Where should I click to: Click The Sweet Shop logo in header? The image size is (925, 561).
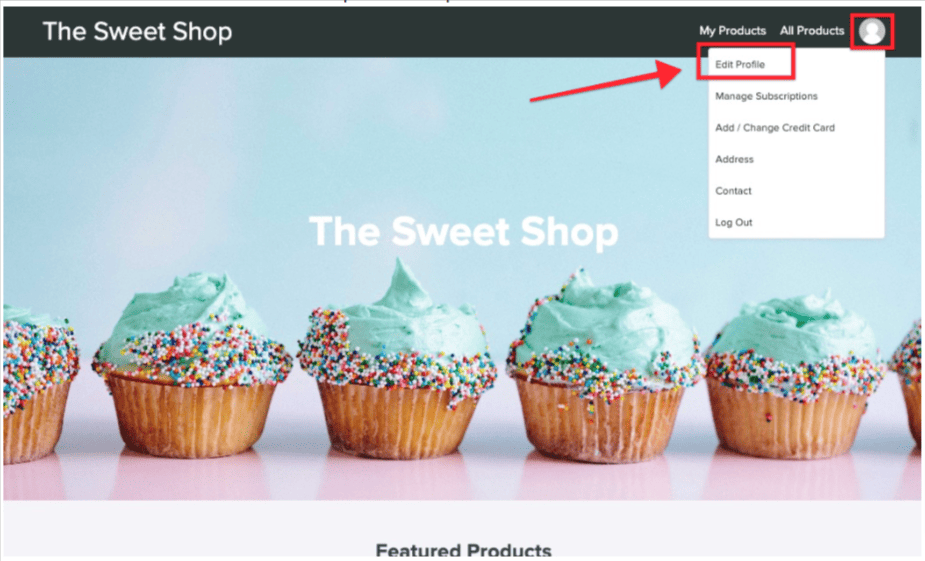pyautogui.click(x=137, y=31)
